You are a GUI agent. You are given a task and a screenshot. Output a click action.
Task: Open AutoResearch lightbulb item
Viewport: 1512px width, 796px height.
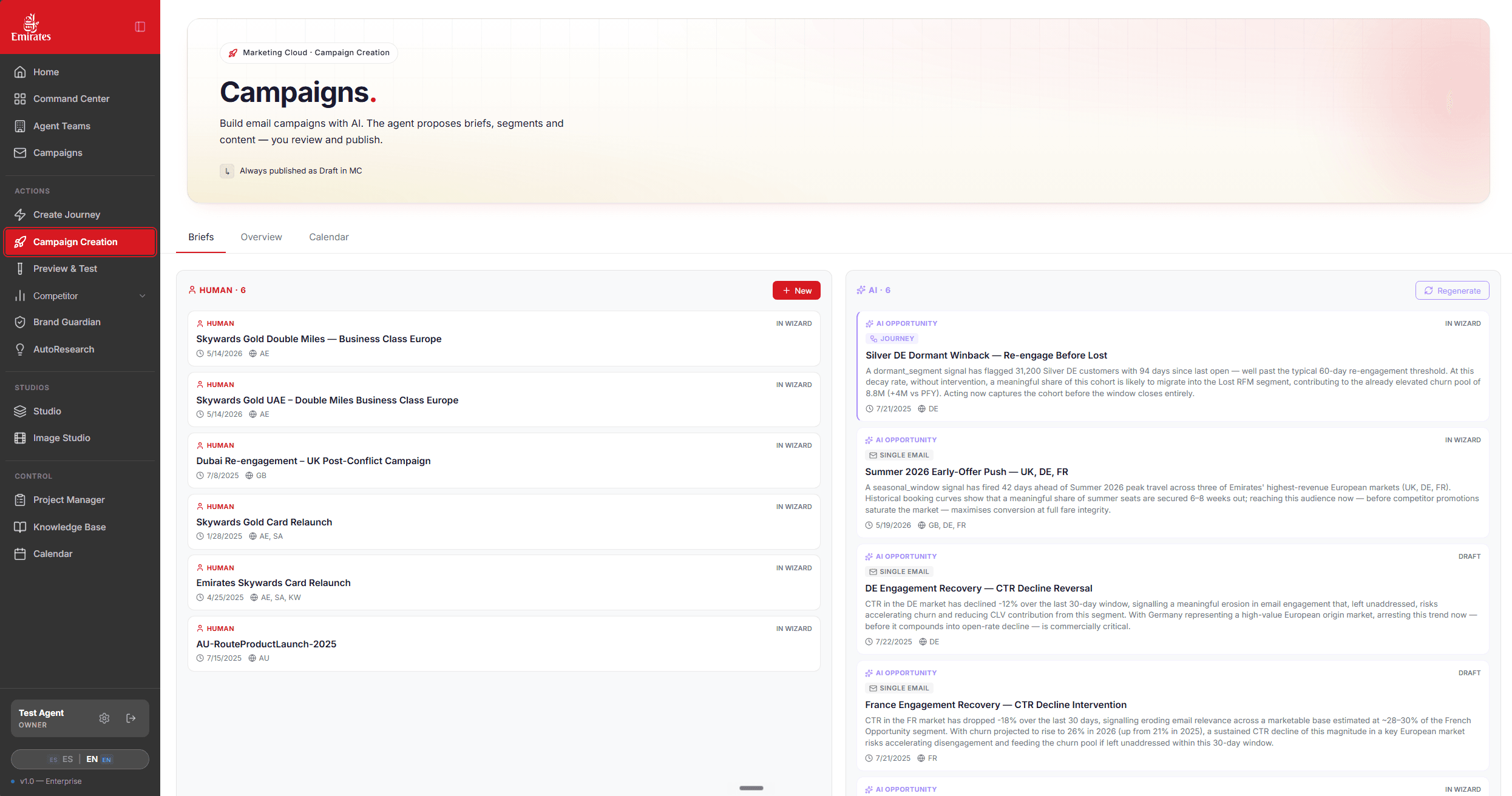(80, 349)
